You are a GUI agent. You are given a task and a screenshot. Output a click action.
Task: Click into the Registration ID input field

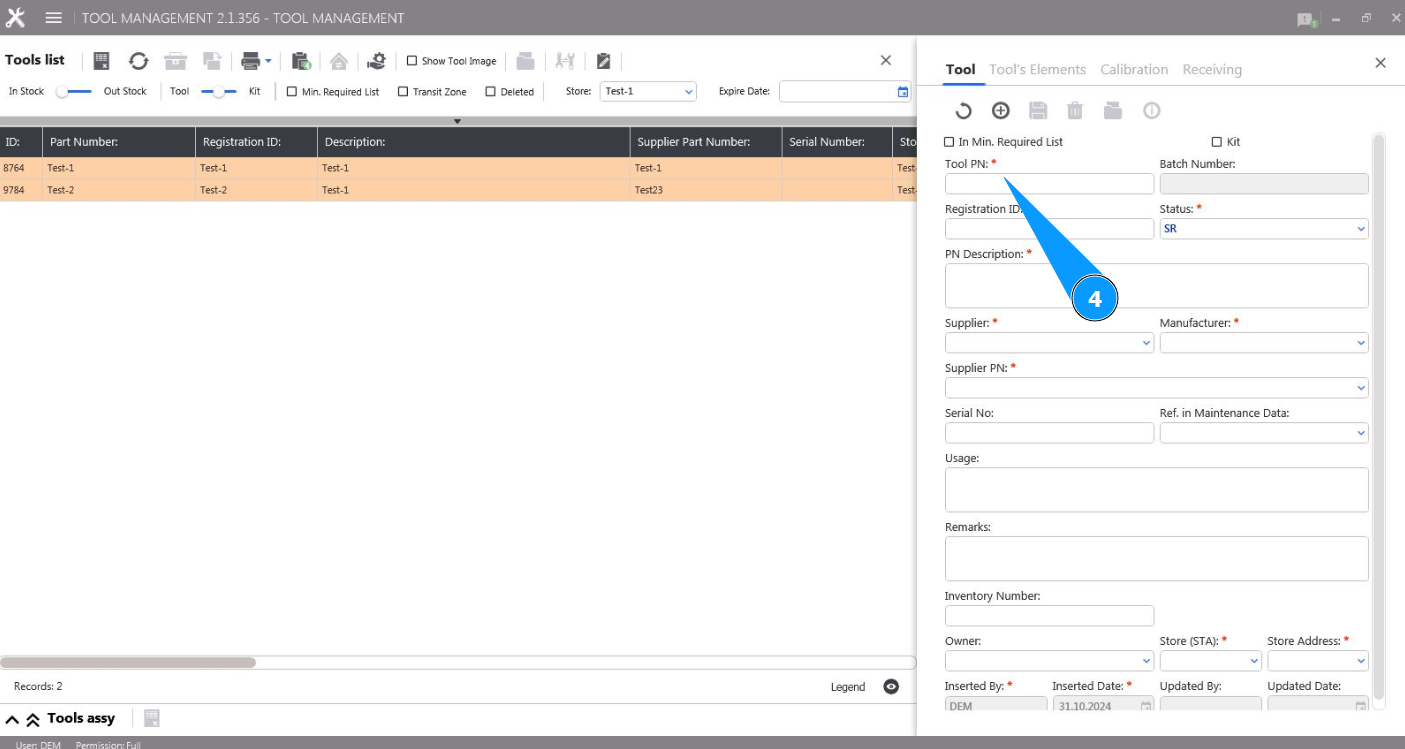tap(1049, 228)
